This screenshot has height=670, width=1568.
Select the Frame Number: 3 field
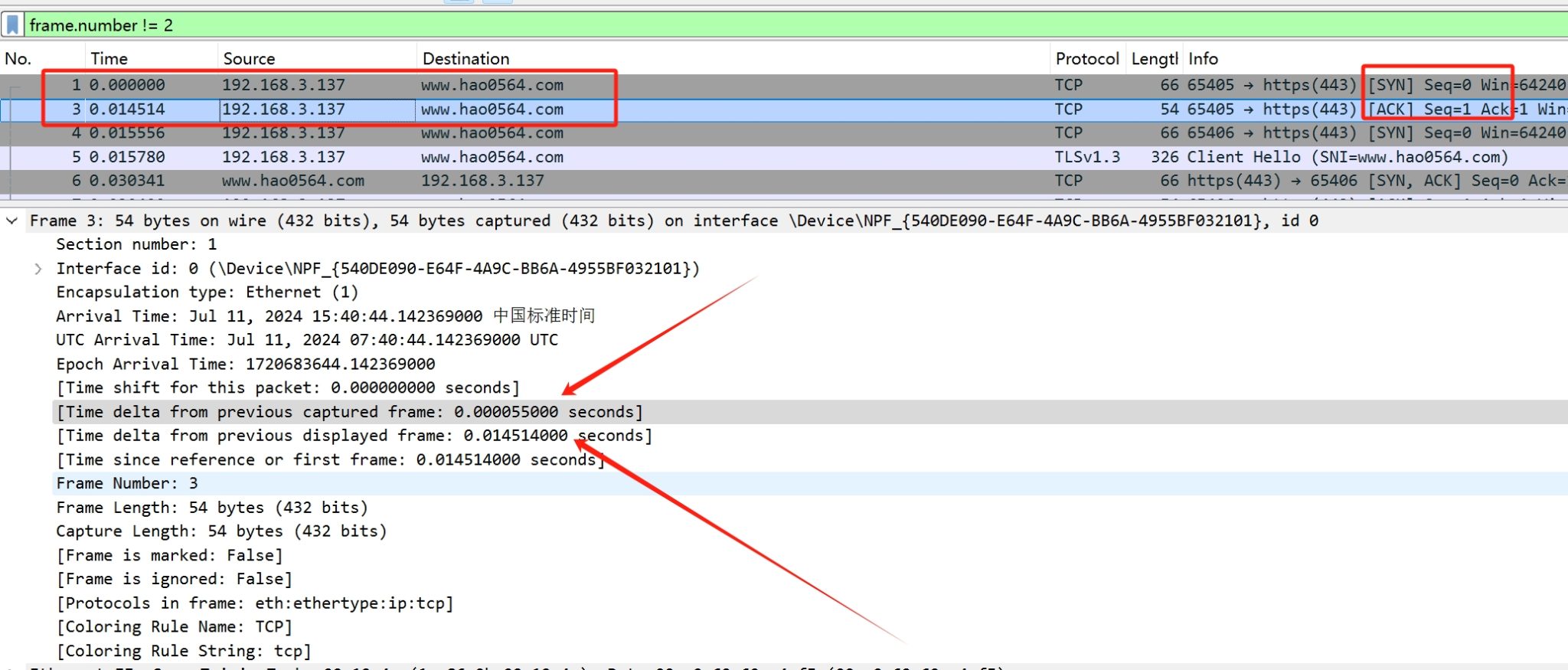(127, 483)
